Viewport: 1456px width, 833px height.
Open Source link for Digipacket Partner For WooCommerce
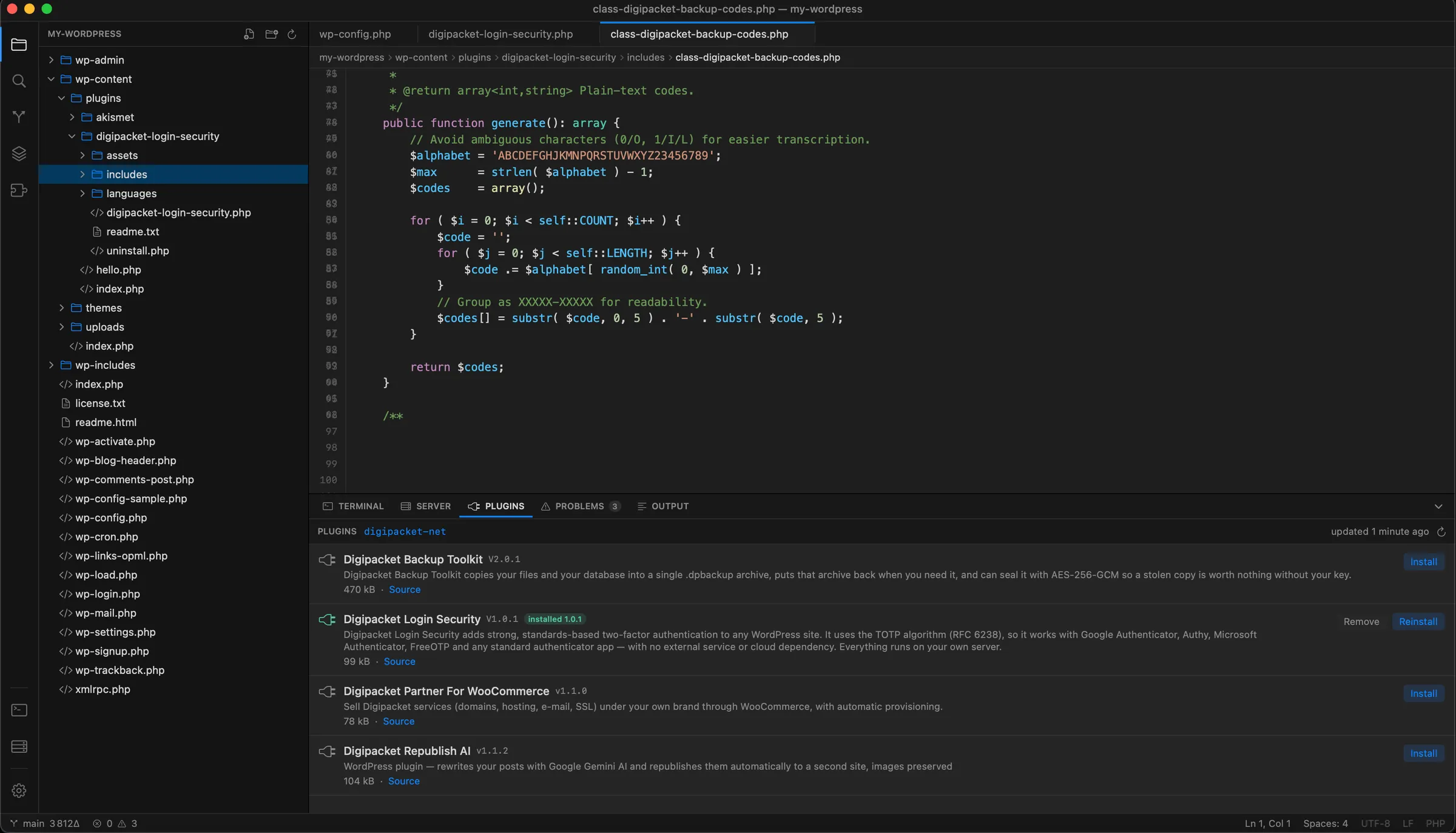[399, 721]
